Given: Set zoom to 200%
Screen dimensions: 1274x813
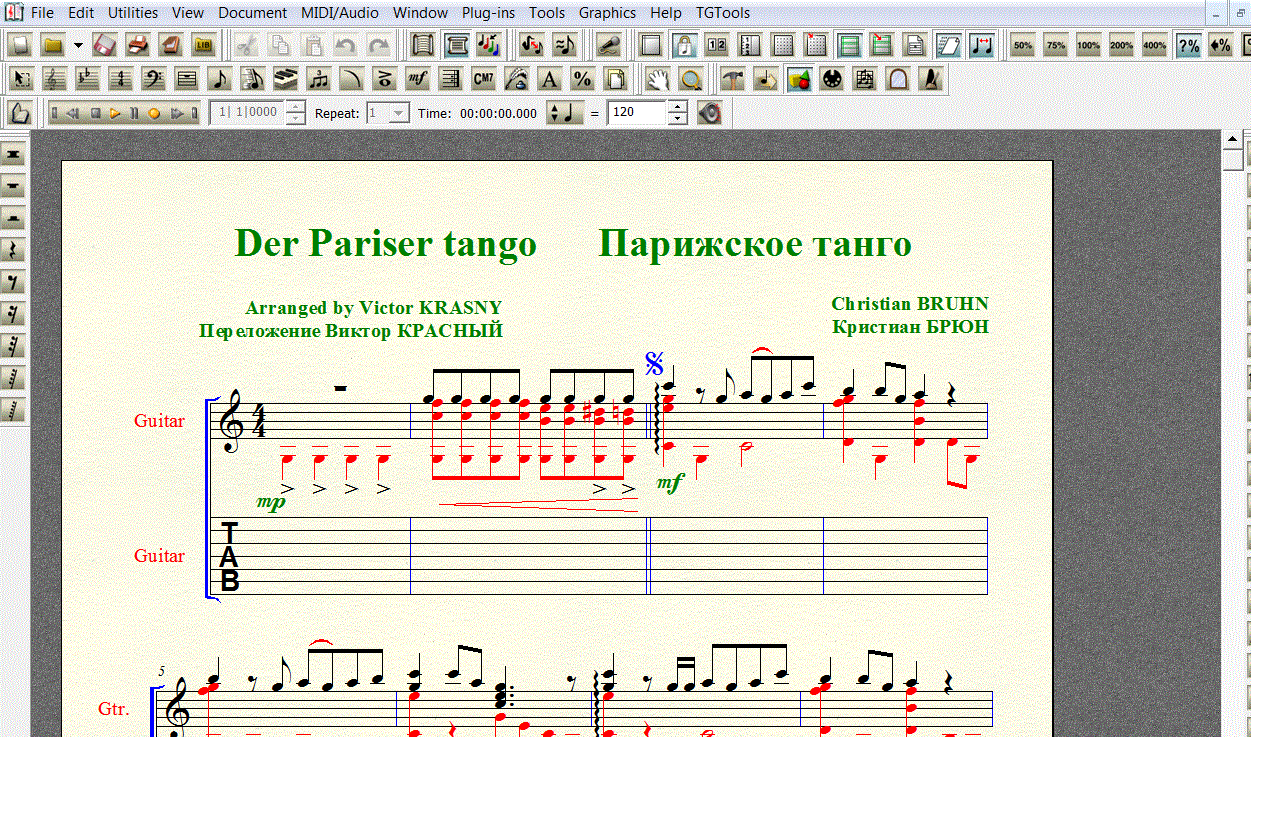Looking at the screenshot, I should (1121, 45).
